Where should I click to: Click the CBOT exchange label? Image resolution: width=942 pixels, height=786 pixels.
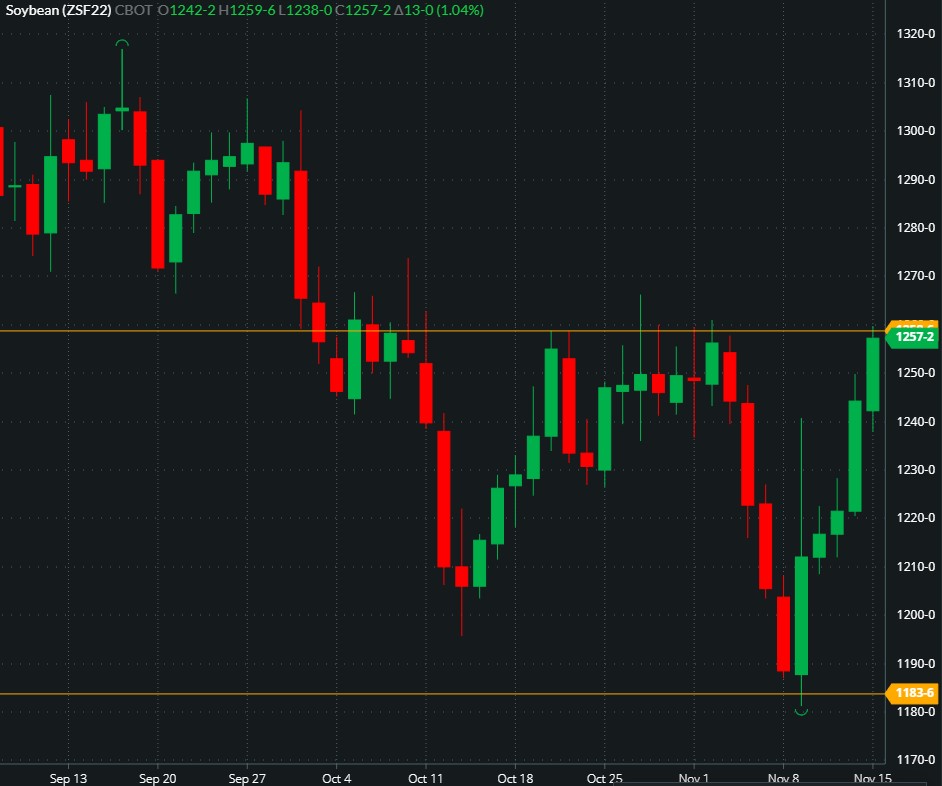(134, 9)
